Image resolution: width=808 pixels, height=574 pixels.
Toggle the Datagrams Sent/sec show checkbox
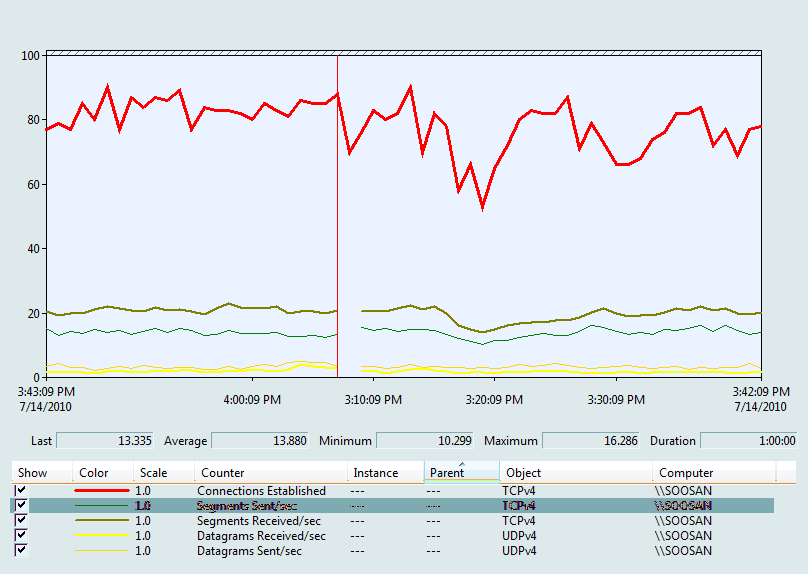pos(21,551)
